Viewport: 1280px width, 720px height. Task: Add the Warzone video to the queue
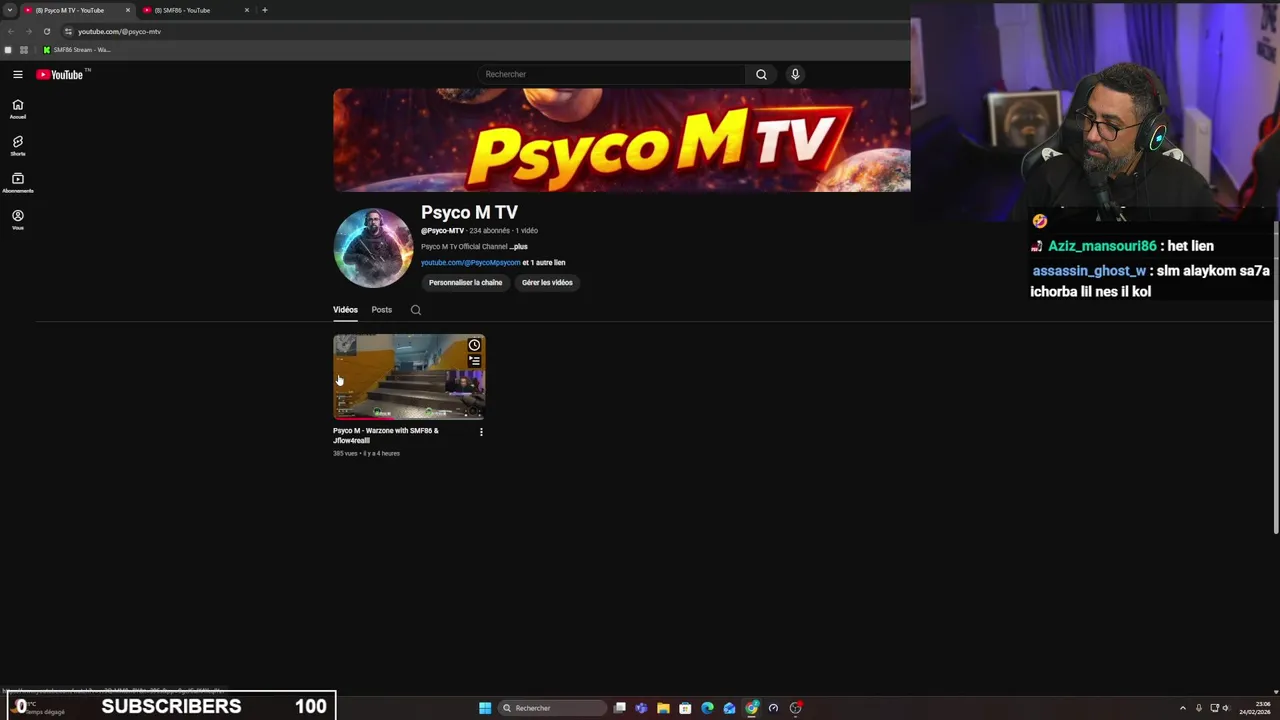click(x=474, y=361)
